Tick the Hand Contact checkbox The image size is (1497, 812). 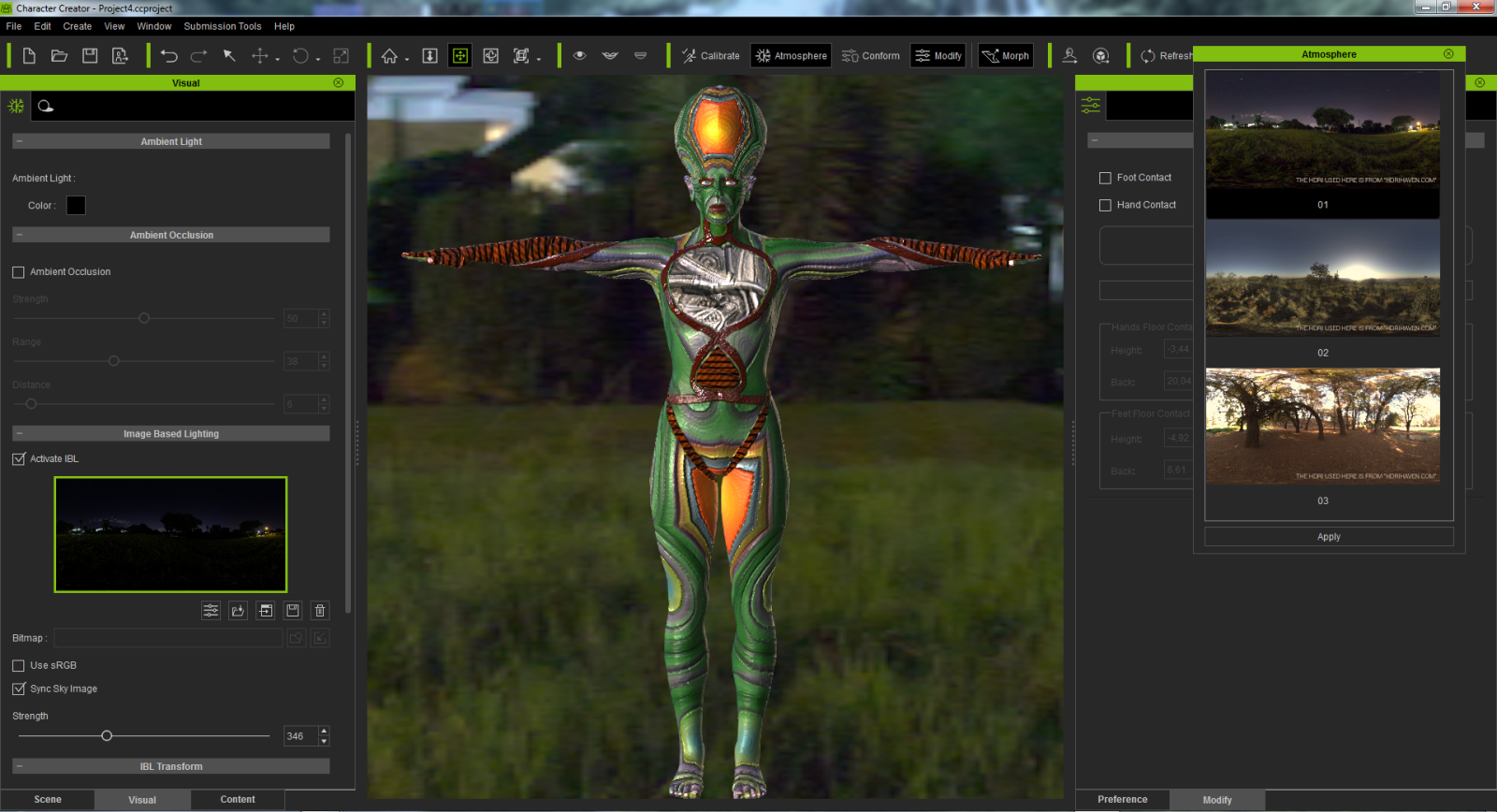click(x=1105, y=205)
